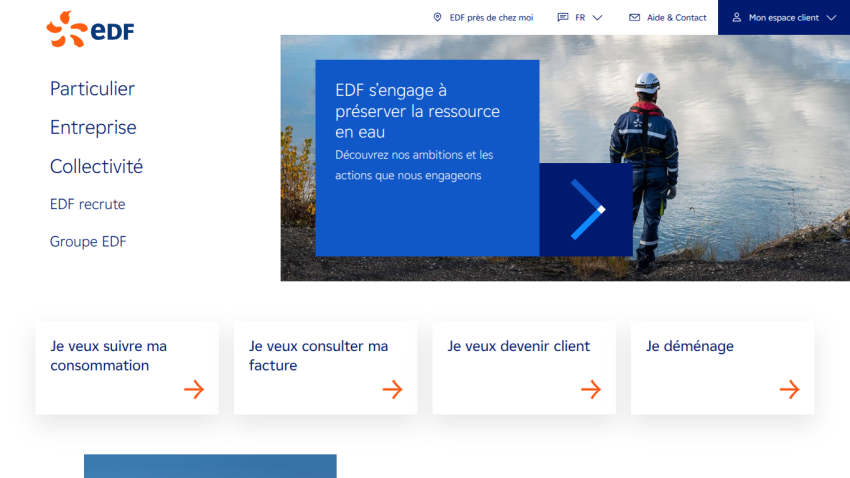Open the Collectivité menu

pyautogui.click(x=96, y=166)
